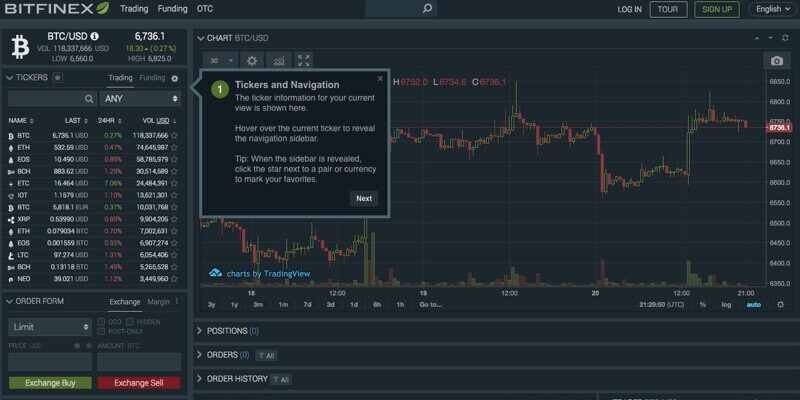Expand the ORDERS panel

(199, 355)
